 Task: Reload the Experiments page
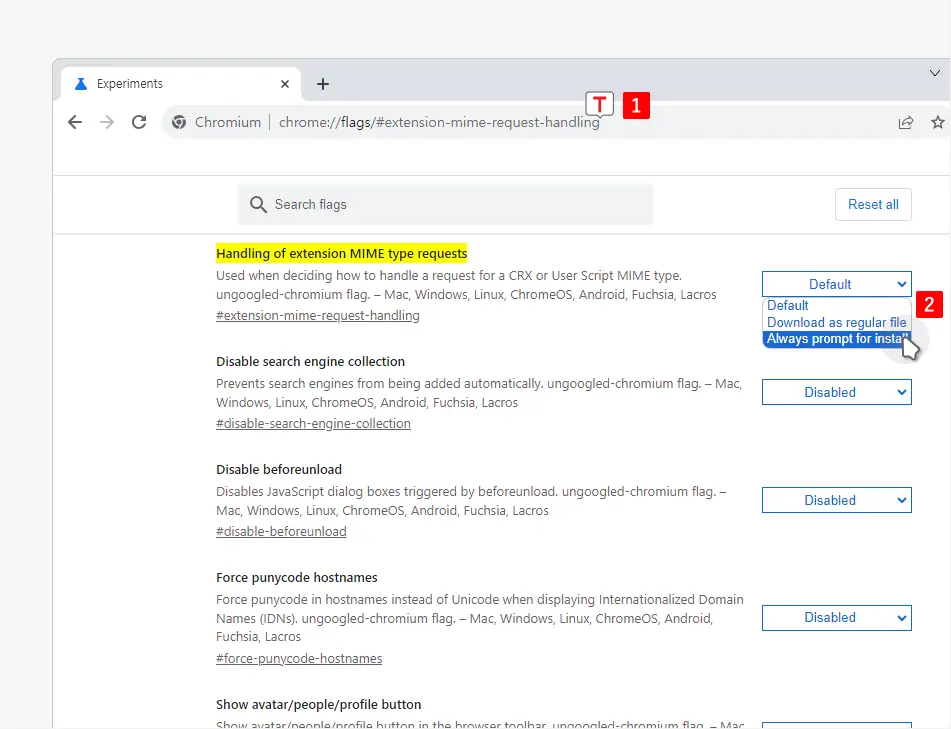(x=139, y=122)
